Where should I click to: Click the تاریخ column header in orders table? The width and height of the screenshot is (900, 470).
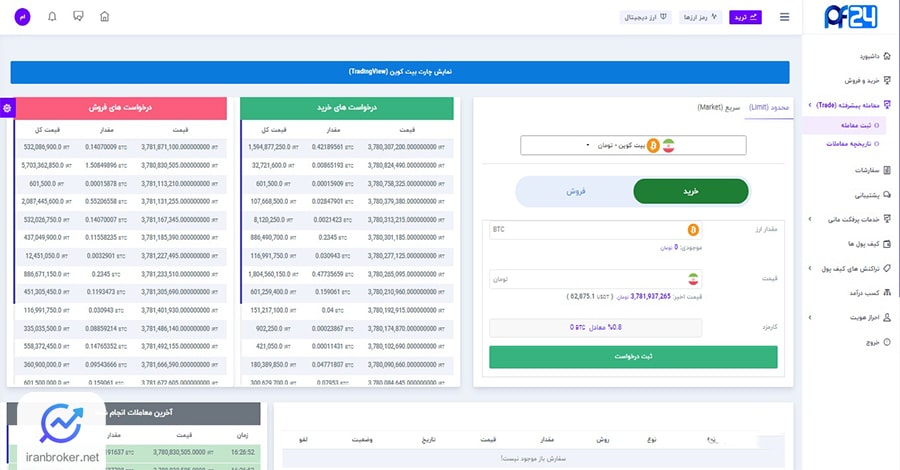pyautogui.click(x=429, y=440)
